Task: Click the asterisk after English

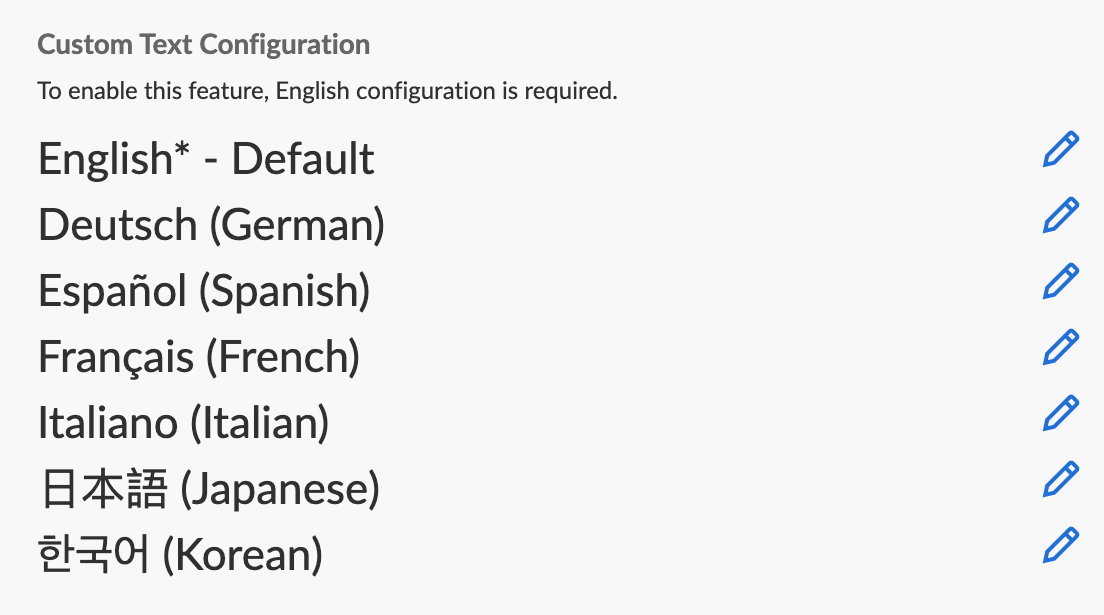Action: [x=182, y=150]
